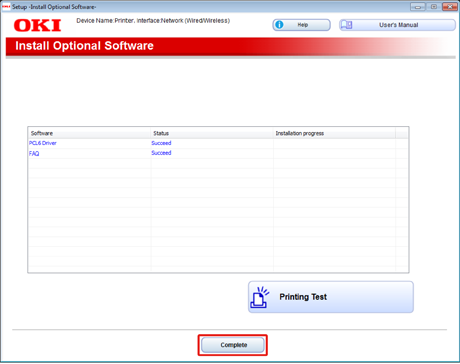This screenshot has width=460, height=364.
Task: Open Help from the header
Action: click(301, 25)
